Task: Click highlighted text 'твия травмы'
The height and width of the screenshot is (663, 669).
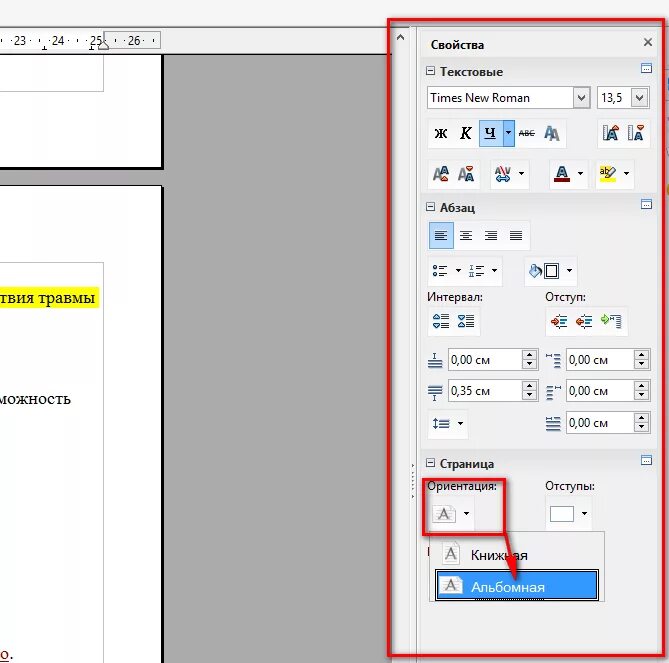Action: pyautogui.click(x=47, y=297)
